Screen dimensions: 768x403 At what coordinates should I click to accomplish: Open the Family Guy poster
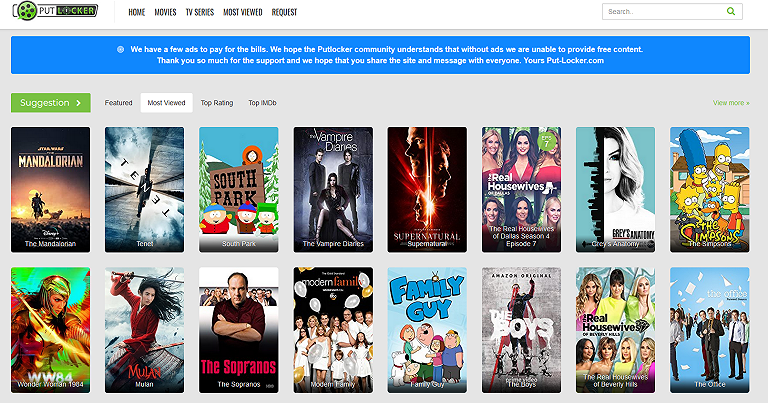pos(426,327)
